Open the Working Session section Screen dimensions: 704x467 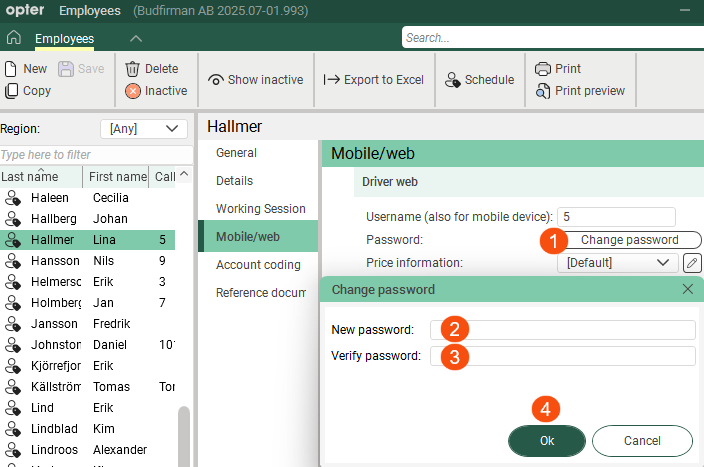pos(260,209)
